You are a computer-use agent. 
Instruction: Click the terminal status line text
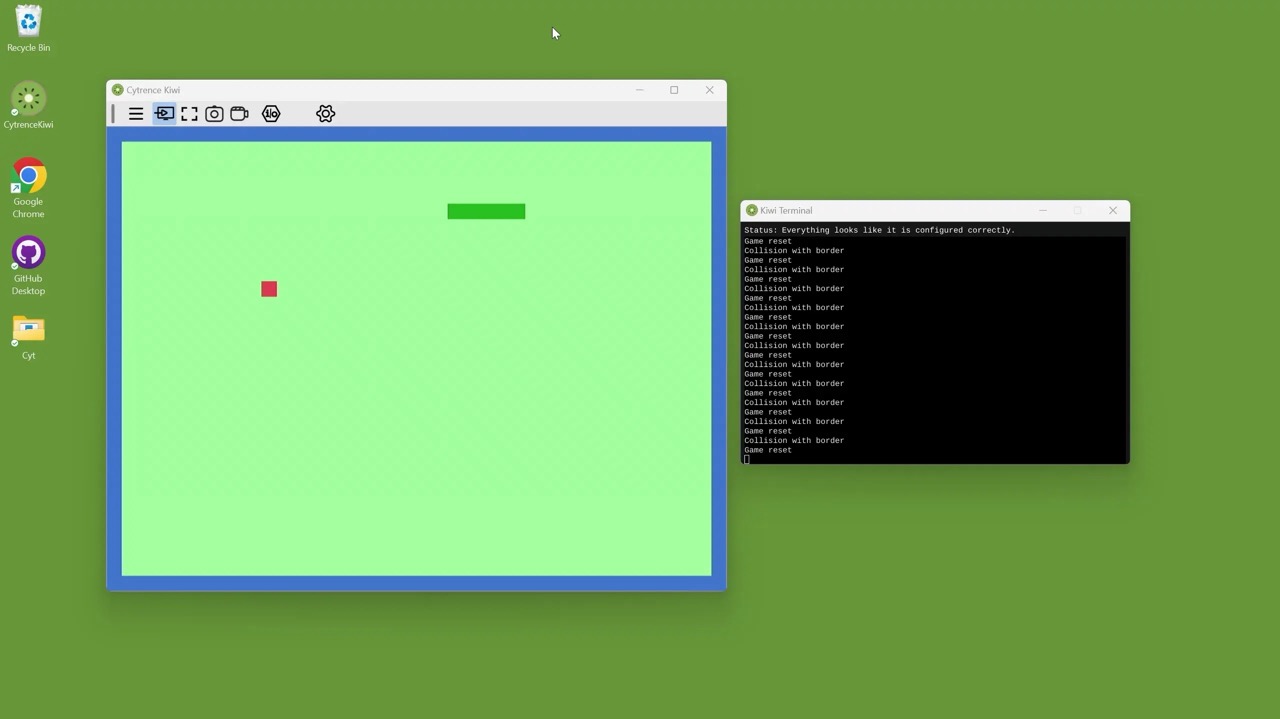tap(879, 230)
